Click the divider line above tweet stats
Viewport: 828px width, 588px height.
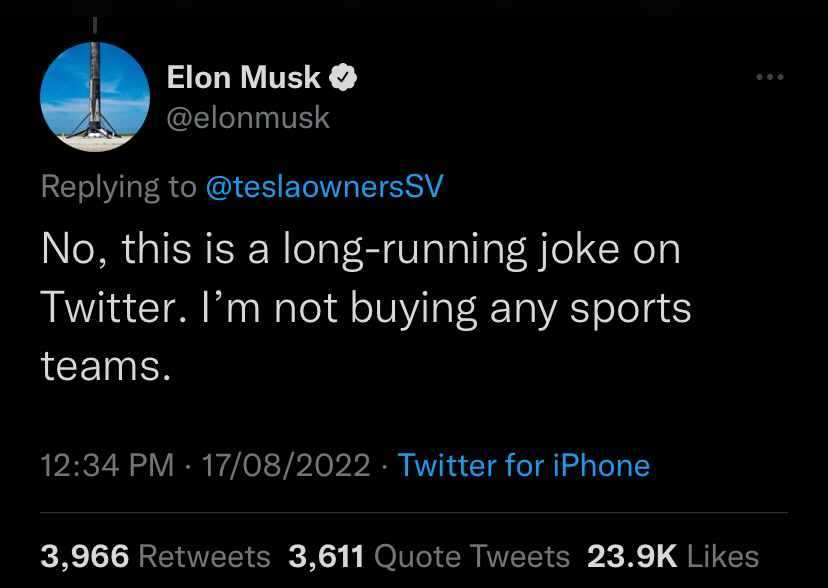click(x=414, y=512)
